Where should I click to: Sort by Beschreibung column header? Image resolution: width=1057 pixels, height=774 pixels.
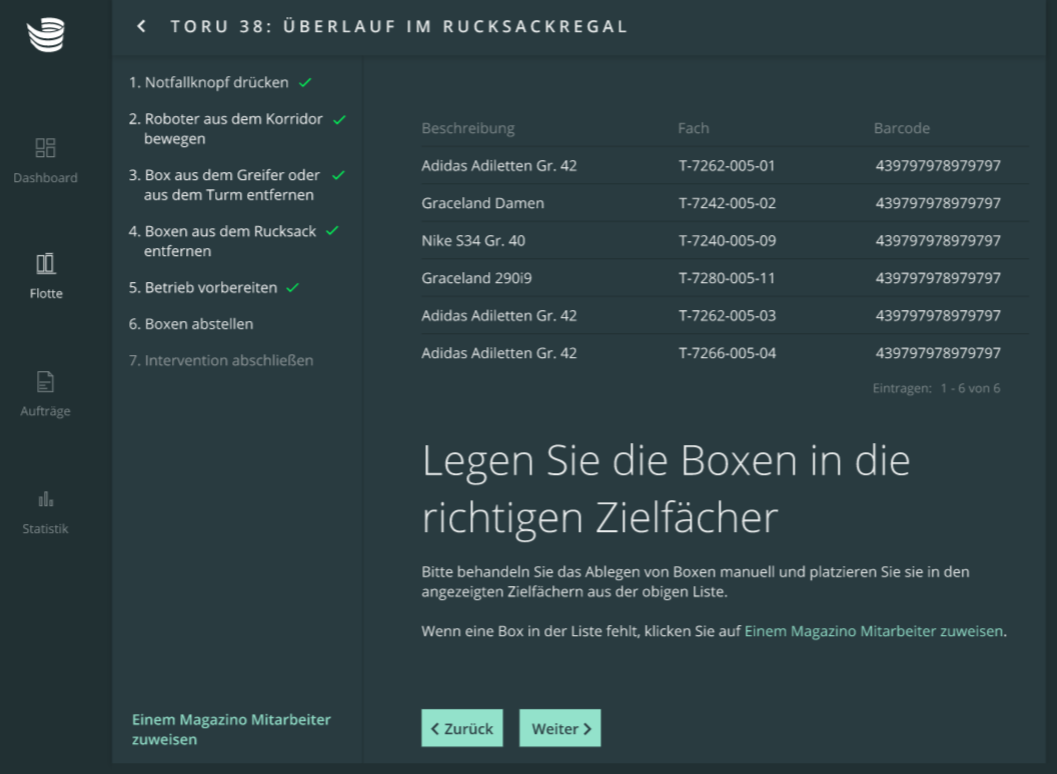468,128
